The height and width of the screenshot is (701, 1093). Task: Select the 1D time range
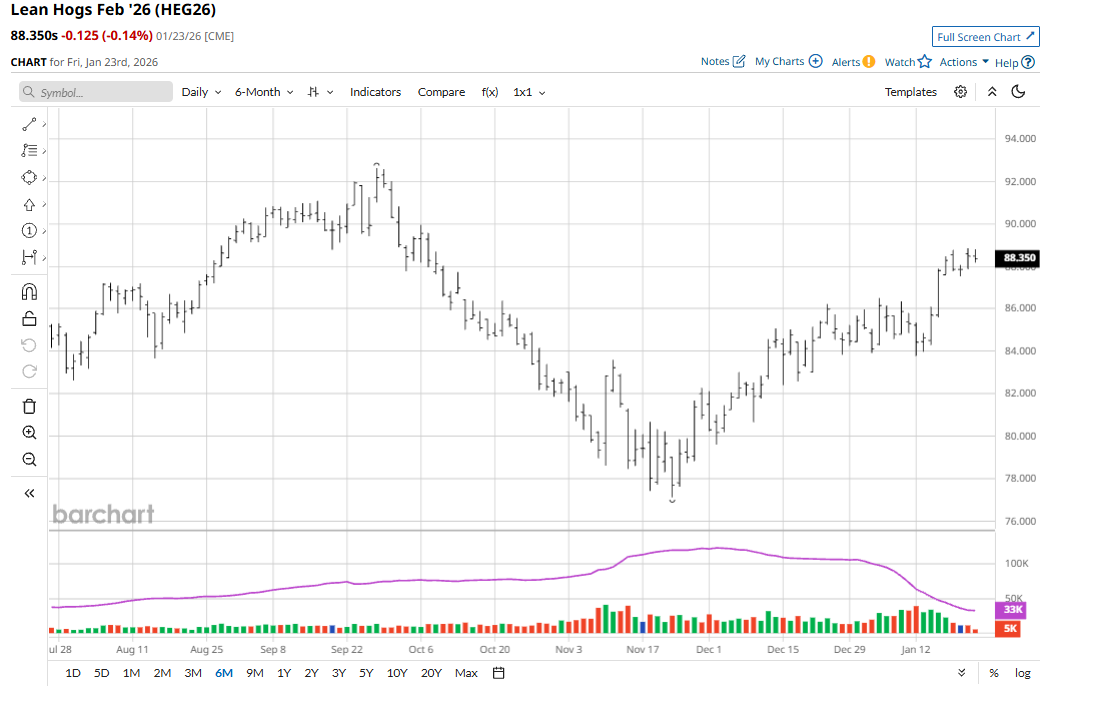pos(72,673)
